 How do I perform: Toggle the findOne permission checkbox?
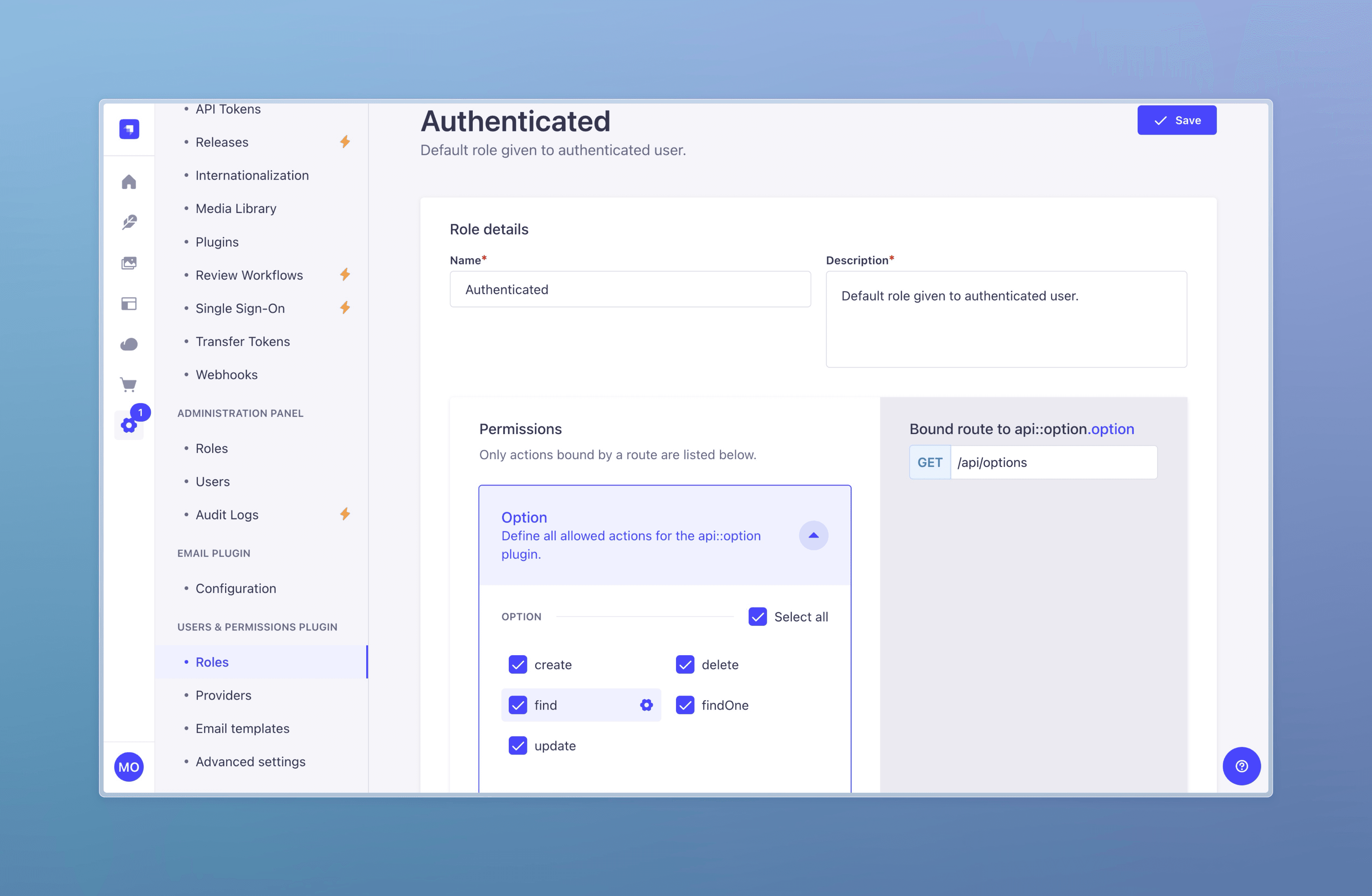pos(685,705)
